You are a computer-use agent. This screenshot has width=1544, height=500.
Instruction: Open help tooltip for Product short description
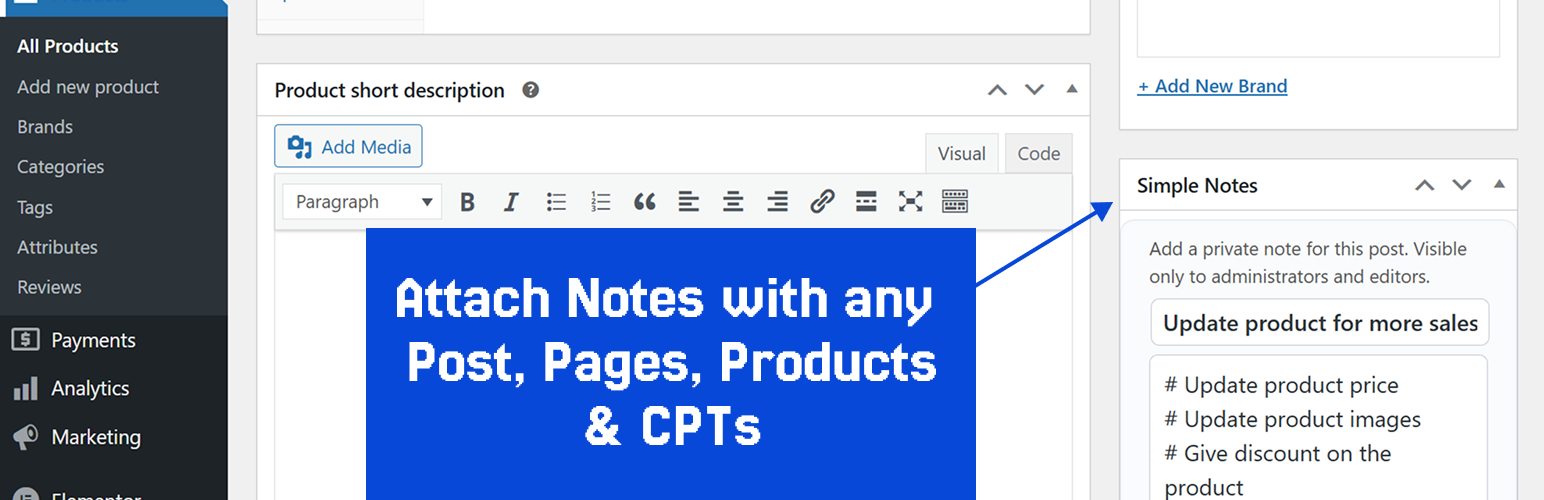tap(531, 90)
